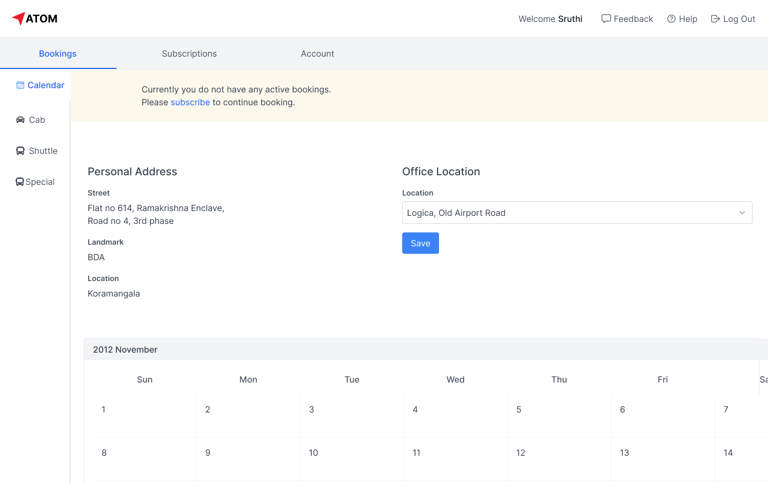Open the office Location dropdown
This screenshot has width=768, height=483.
click(570, 213)
